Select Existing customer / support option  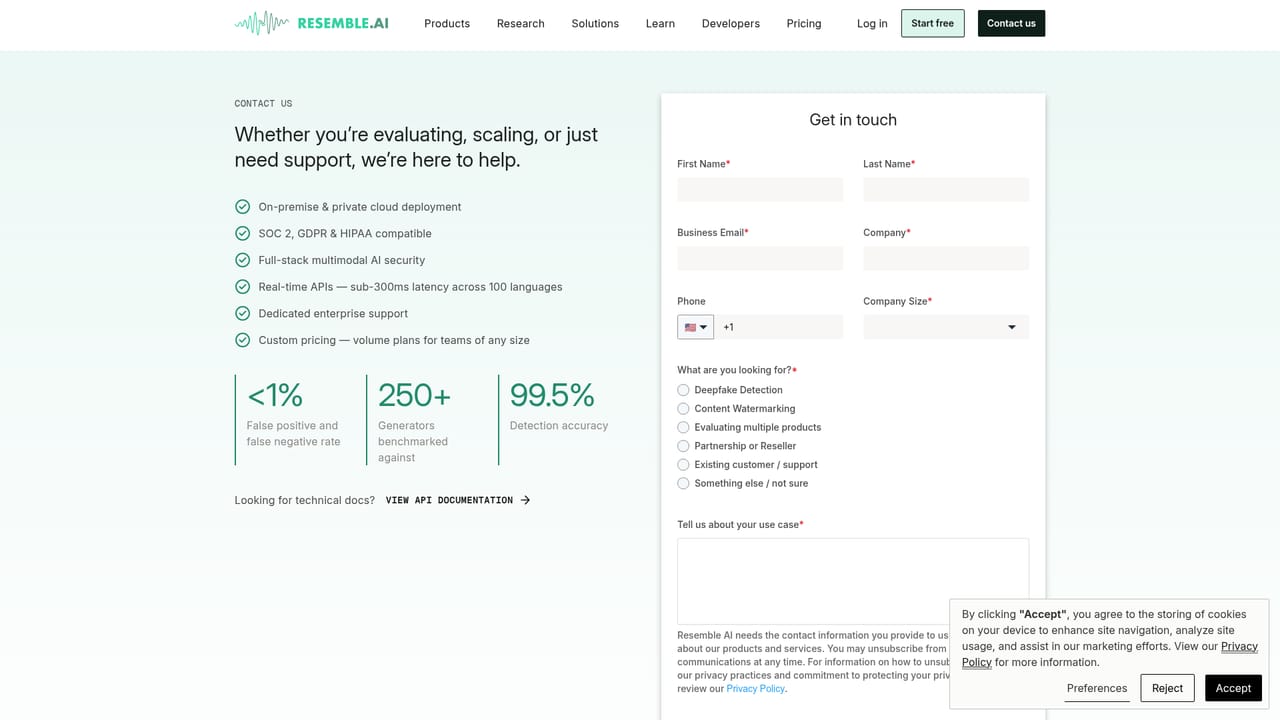click(683, 465)
